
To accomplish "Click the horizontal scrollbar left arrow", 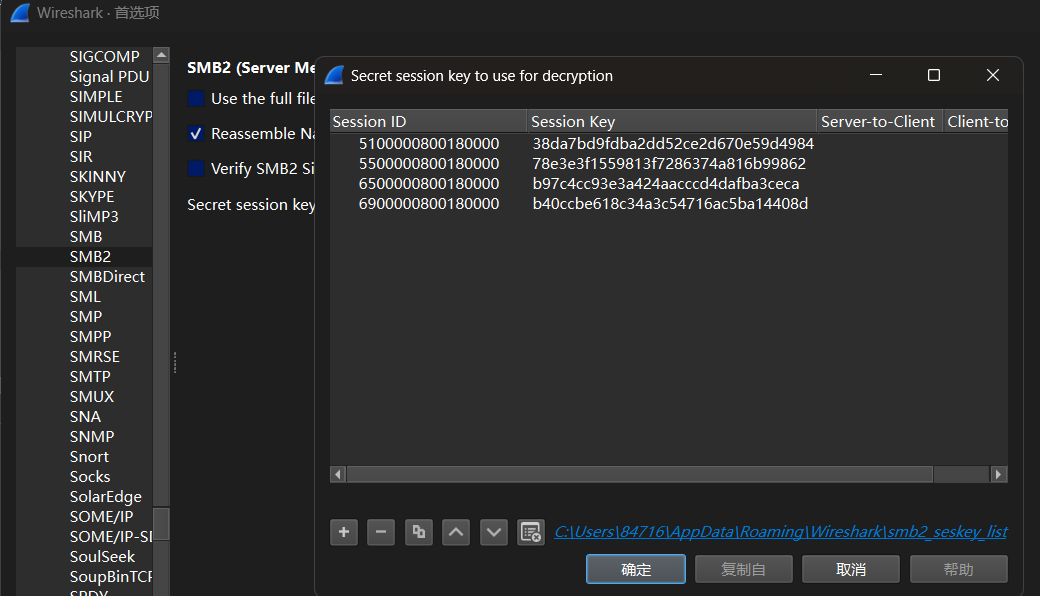I will tap(339, 474).
